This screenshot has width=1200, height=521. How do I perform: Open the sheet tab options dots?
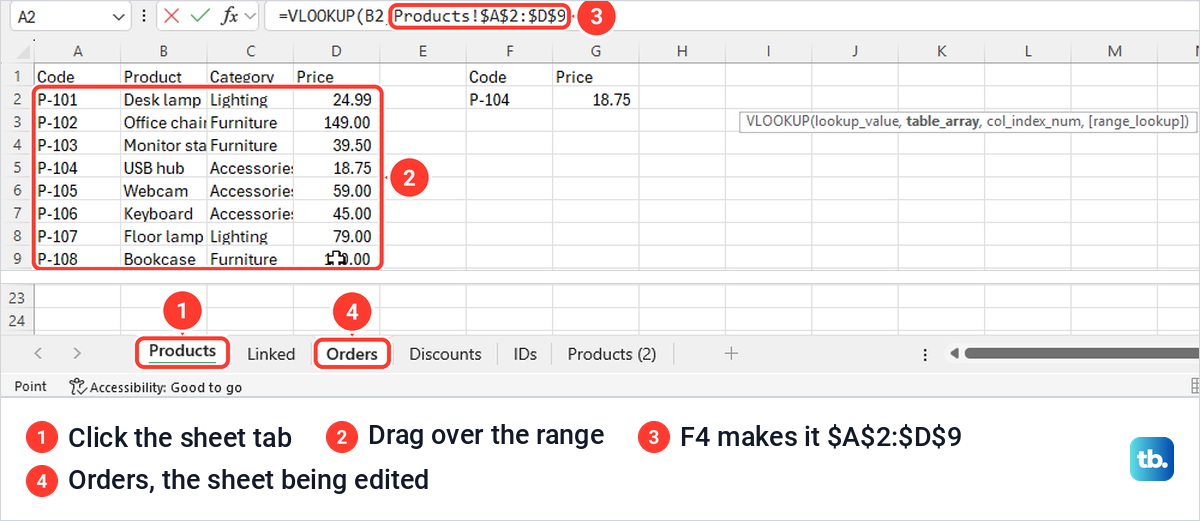[x=925, y=354]
